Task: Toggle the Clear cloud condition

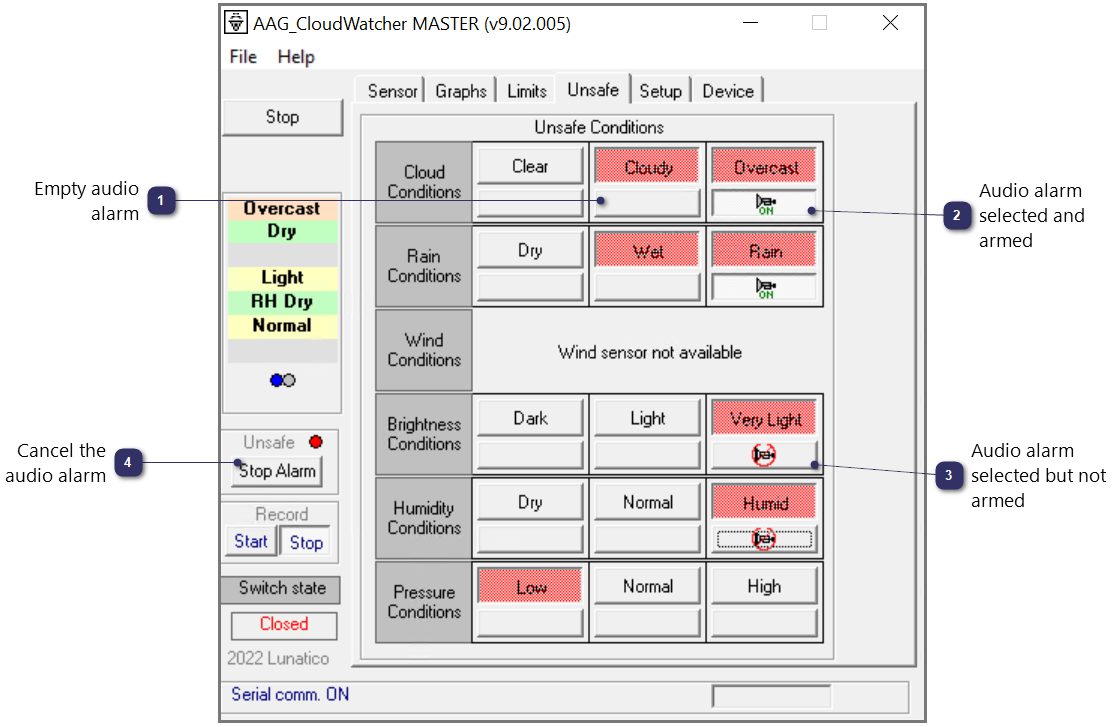Action: click(530, 166)
